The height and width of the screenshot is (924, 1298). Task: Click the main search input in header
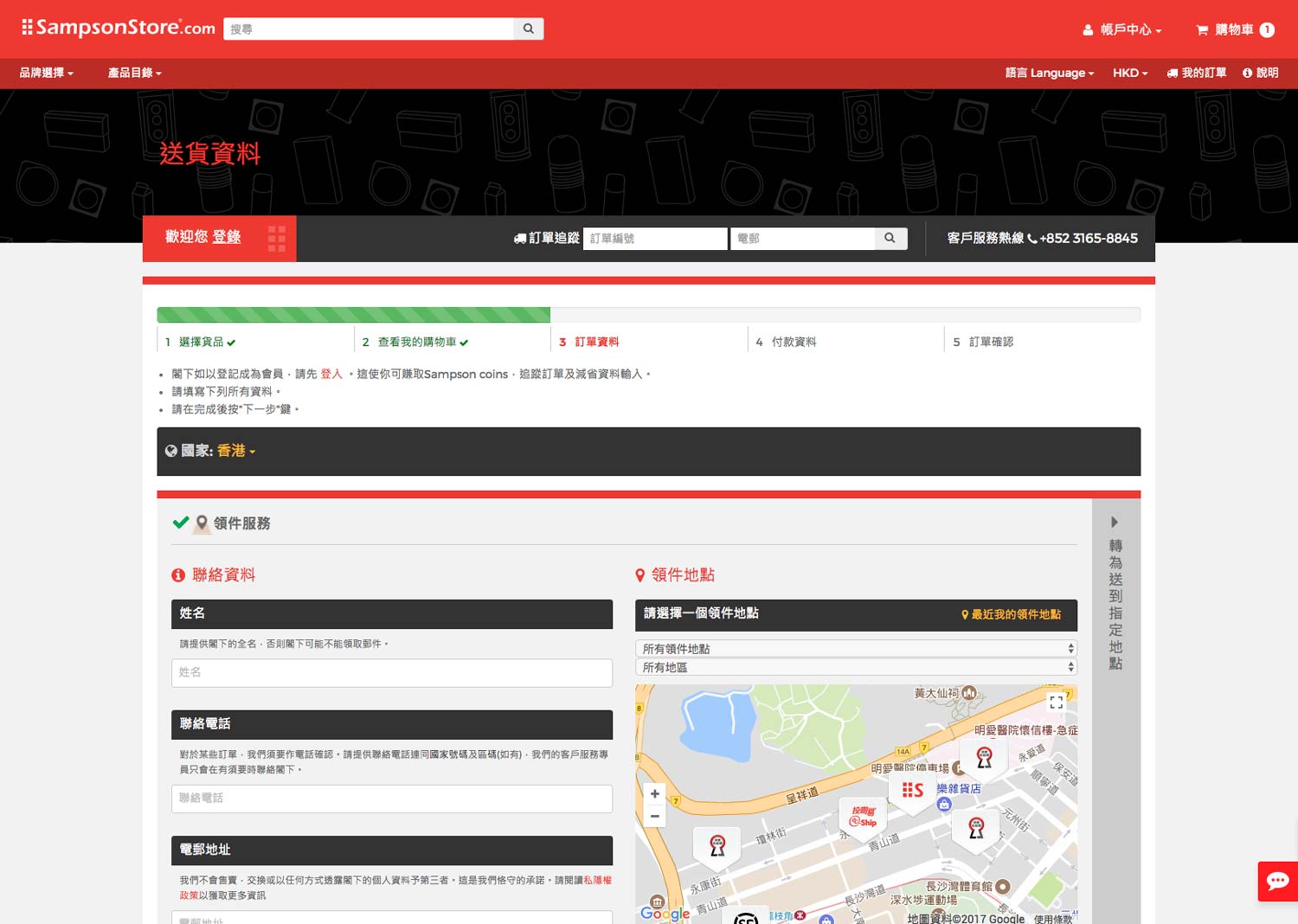pos(369,29)
